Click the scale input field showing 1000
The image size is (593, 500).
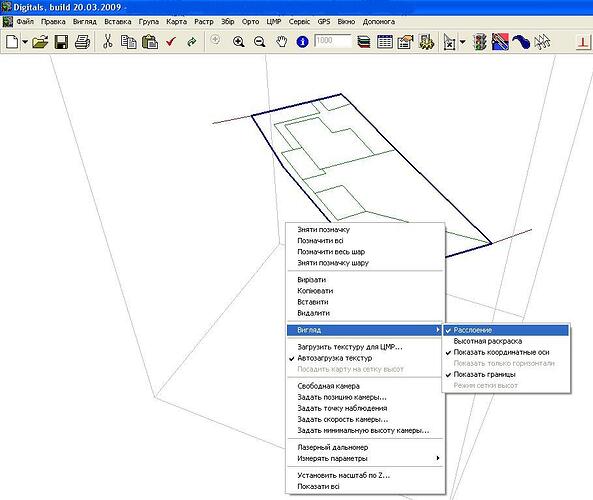pyautogui.click(x=333, y=41)
